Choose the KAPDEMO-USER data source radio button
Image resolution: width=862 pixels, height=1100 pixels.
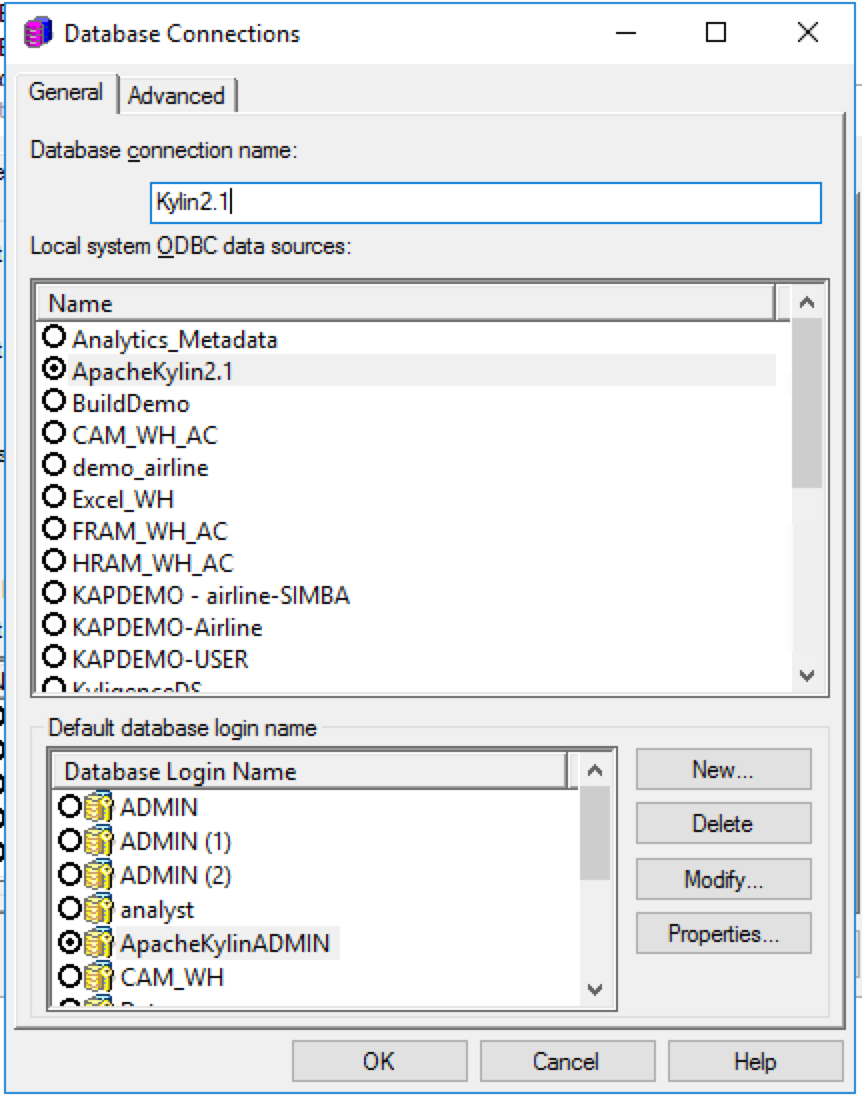[56, 659]
